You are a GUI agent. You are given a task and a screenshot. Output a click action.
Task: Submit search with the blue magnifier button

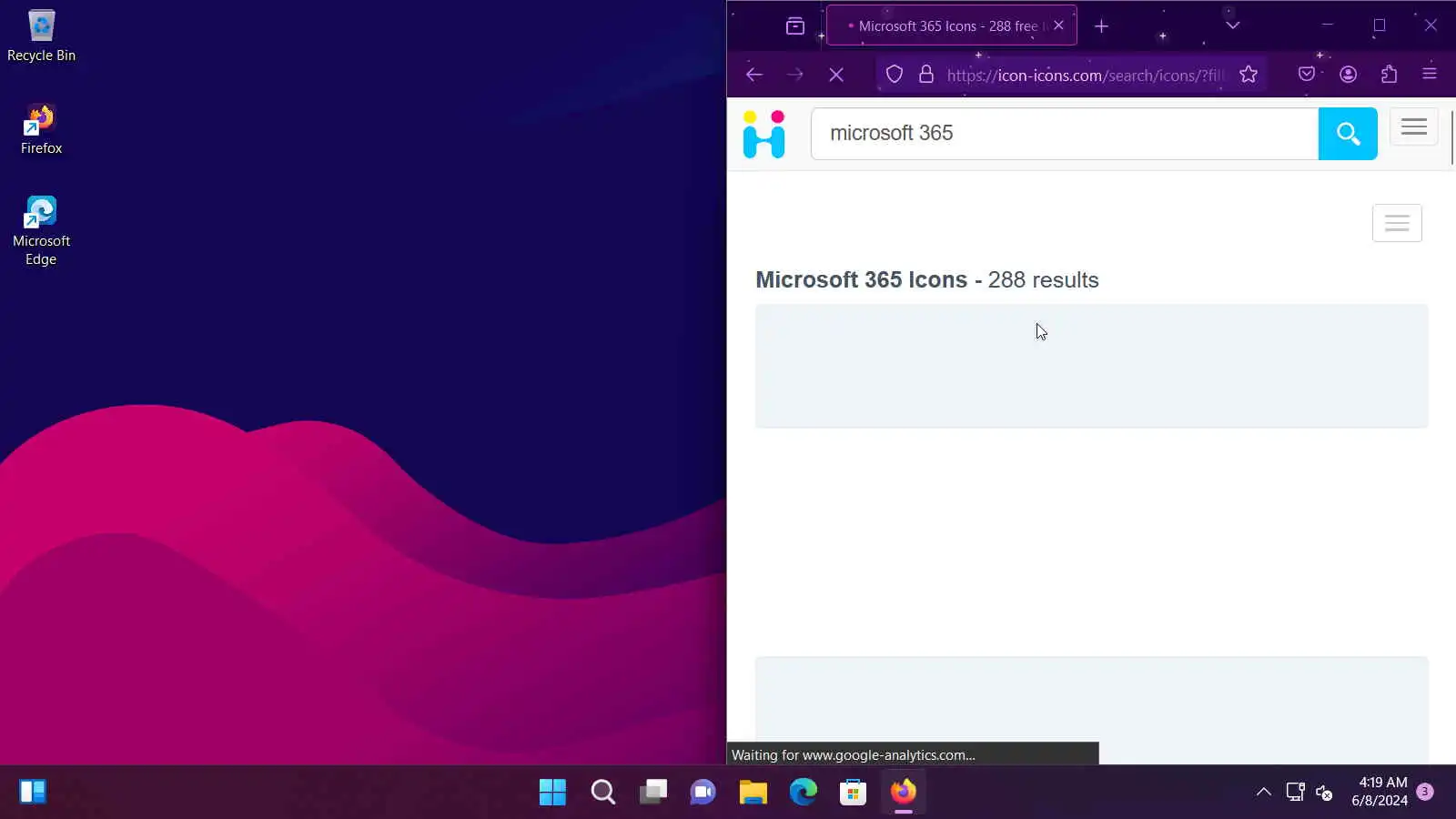tap(1348, 134)
